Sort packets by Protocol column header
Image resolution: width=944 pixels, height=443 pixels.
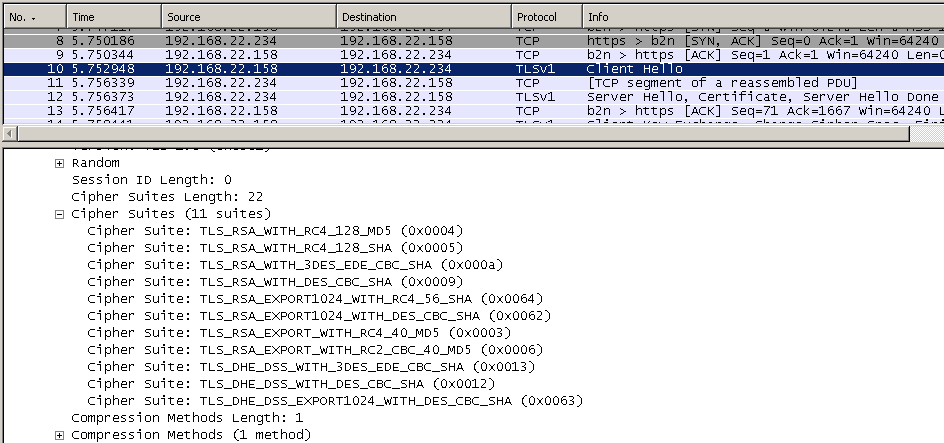click(547, 17)
